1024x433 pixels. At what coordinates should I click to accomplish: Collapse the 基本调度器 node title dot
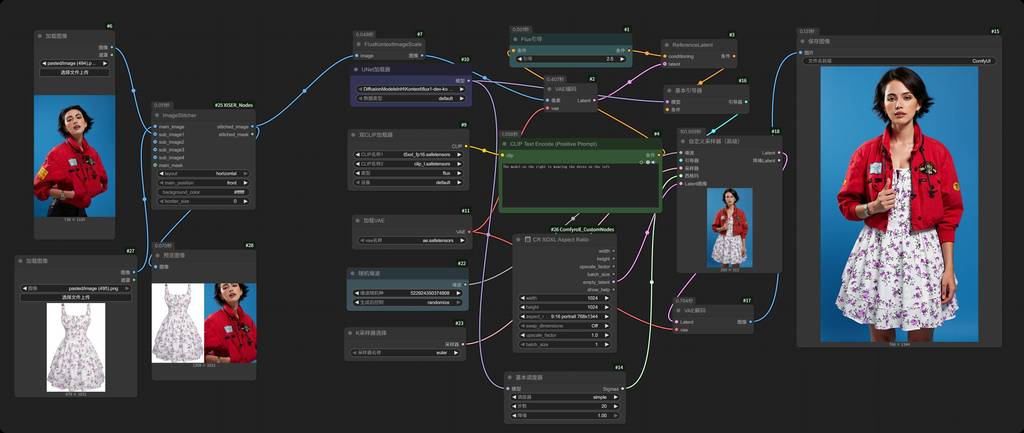click(x=510, y=377)
